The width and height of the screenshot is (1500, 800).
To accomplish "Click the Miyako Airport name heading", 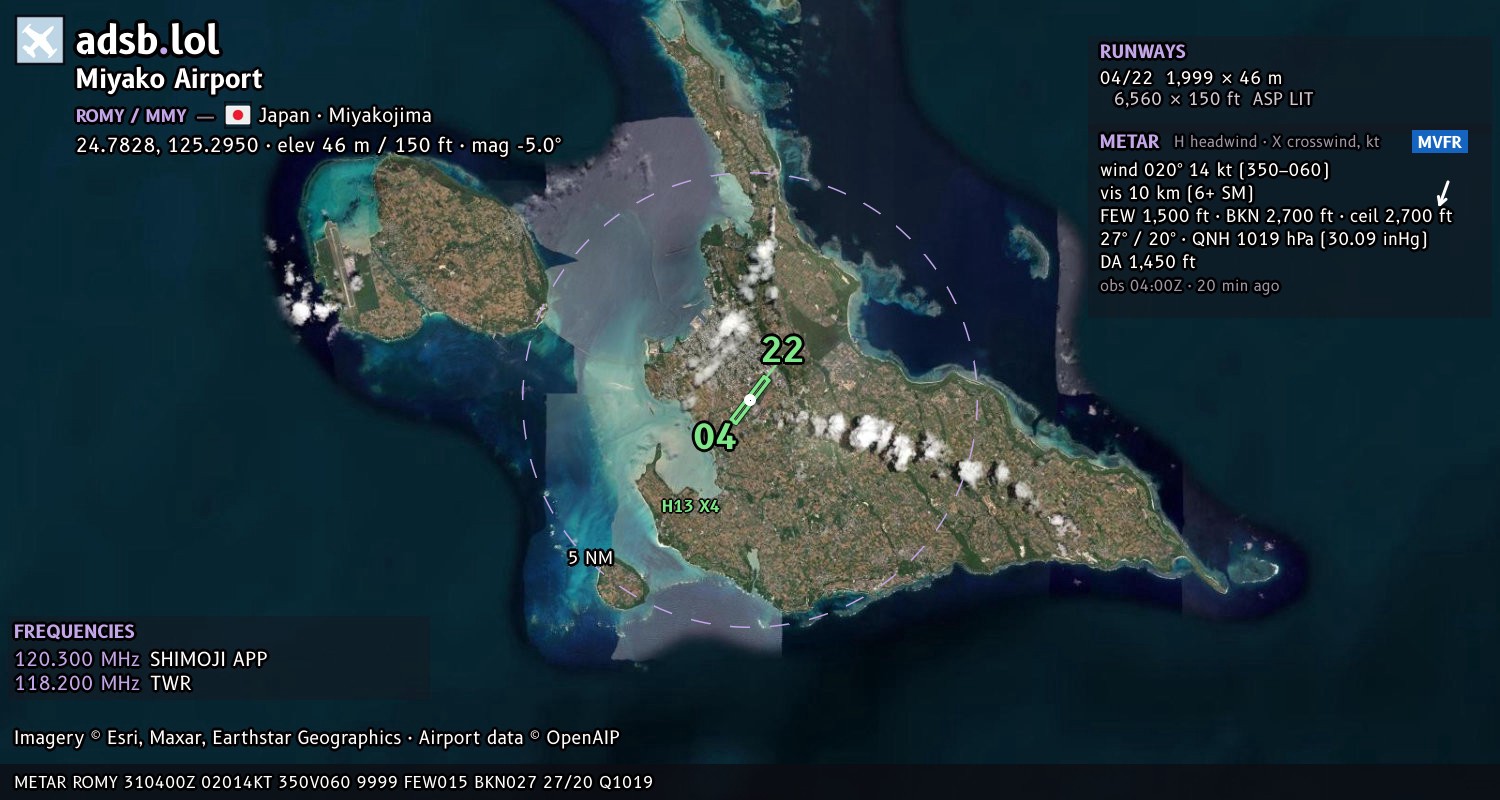I will (x=169, y=79).
